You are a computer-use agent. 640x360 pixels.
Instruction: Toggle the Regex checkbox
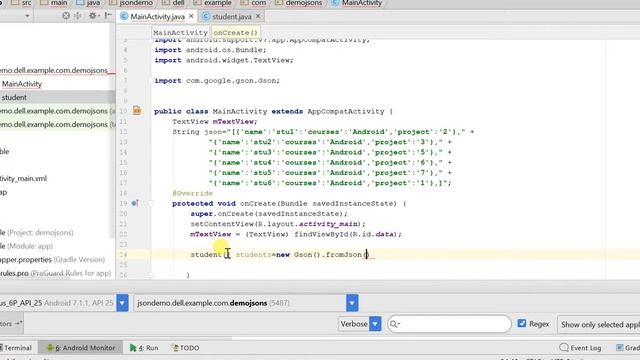(522, 323)
